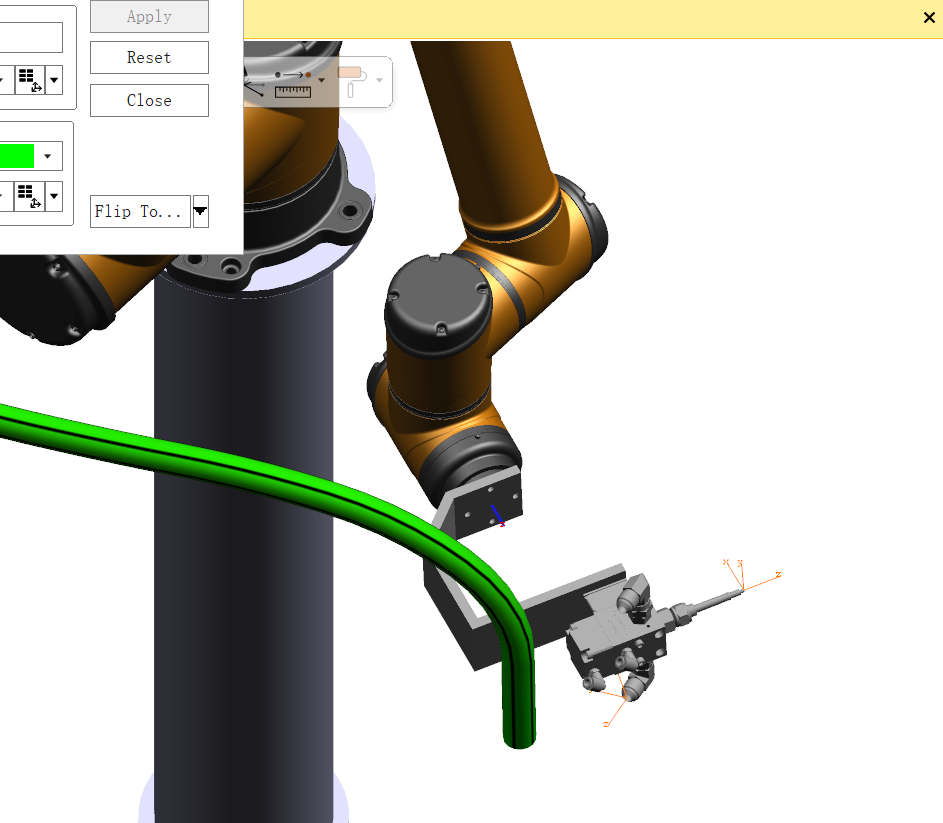This screenshot has height=823, width=943.
Task: Open the dropdown arrow beside Flip To...
Action: pos(200,211)
